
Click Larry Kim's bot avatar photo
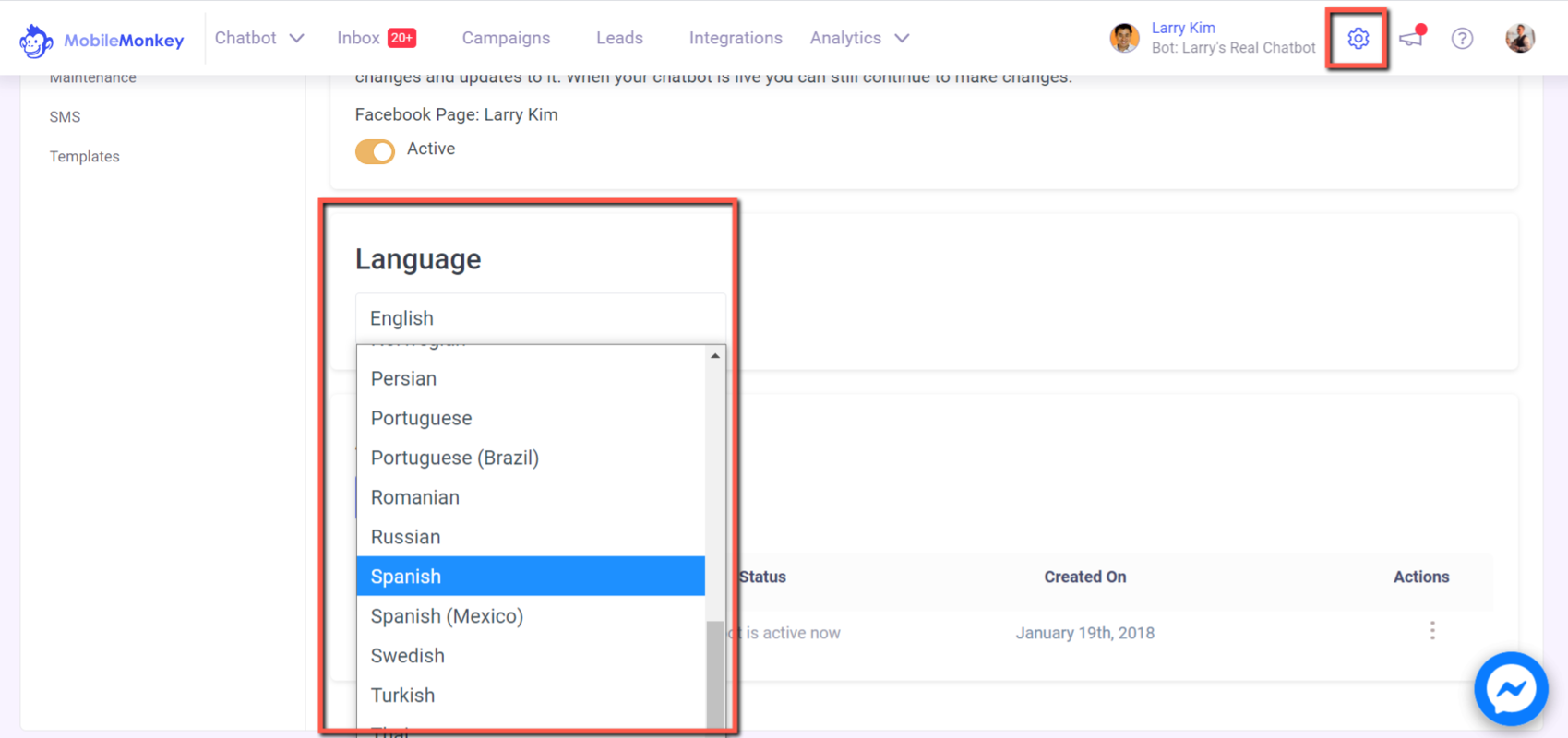[x=1124, y=38]
